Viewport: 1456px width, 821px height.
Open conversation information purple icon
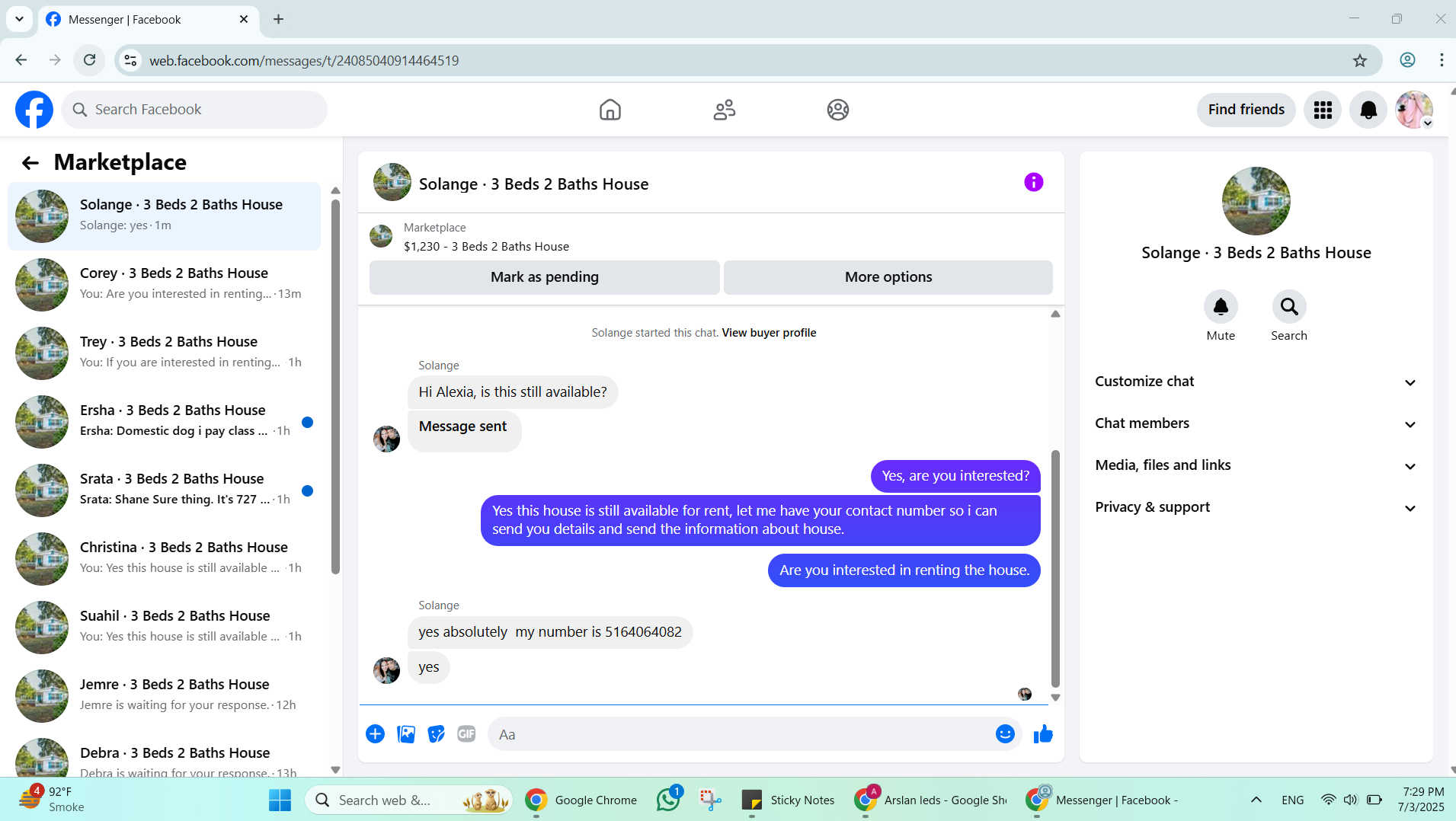tap(1033, 182)
